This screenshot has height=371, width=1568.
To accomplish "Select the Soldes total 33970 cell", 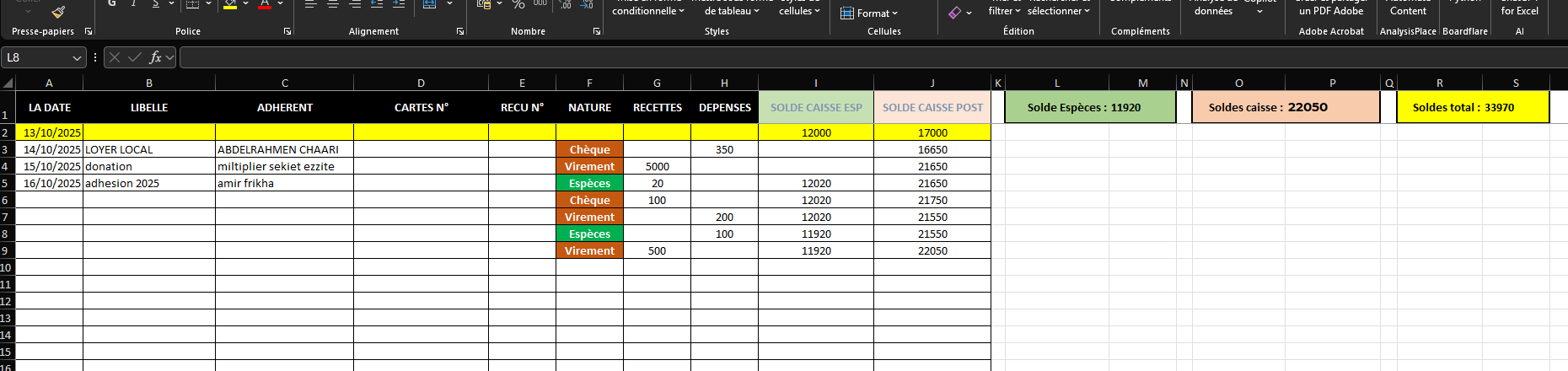I will (1472, 107).
